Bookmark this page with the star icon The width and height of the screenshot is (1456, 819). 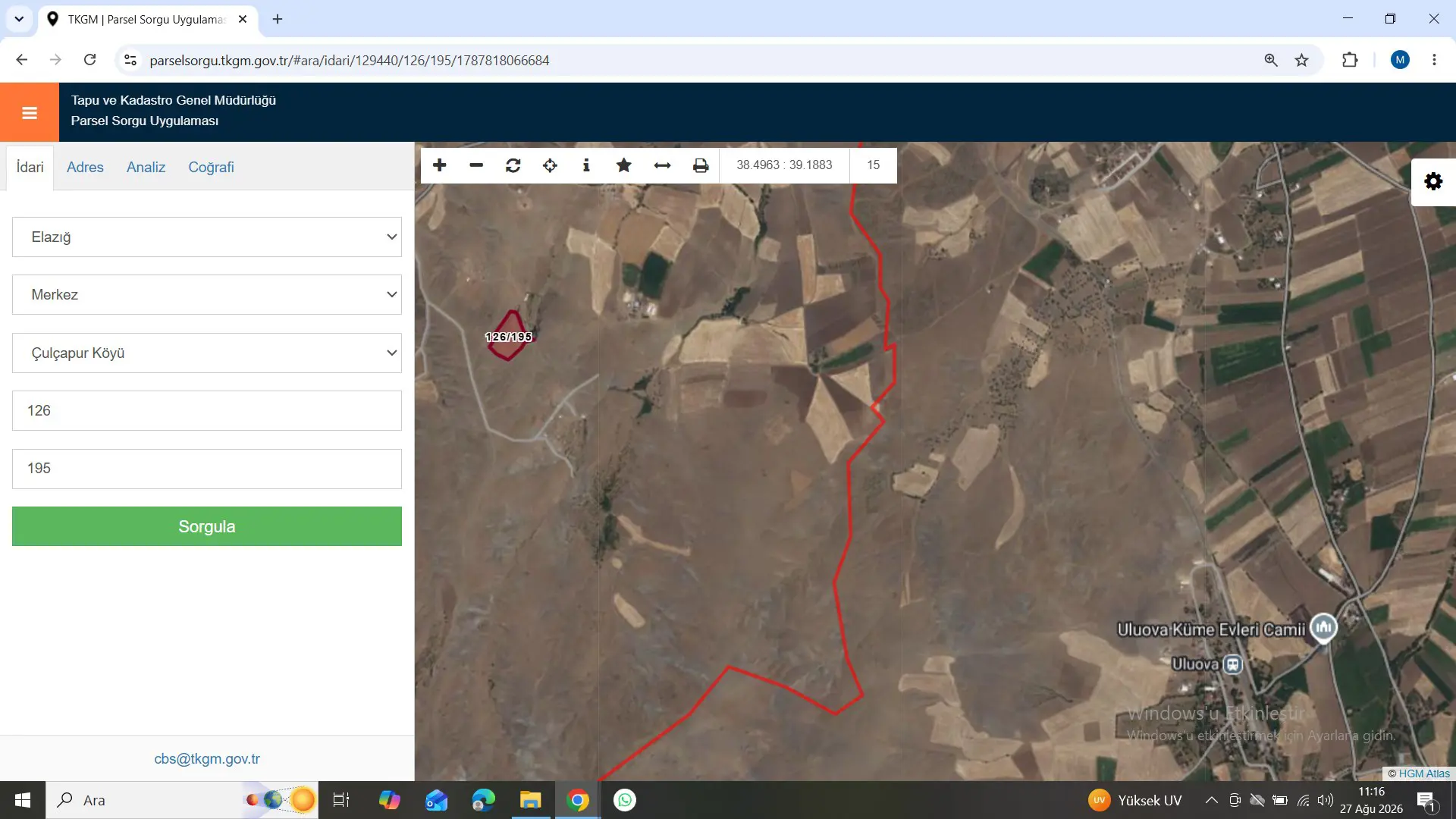[x=1302, y=60]
